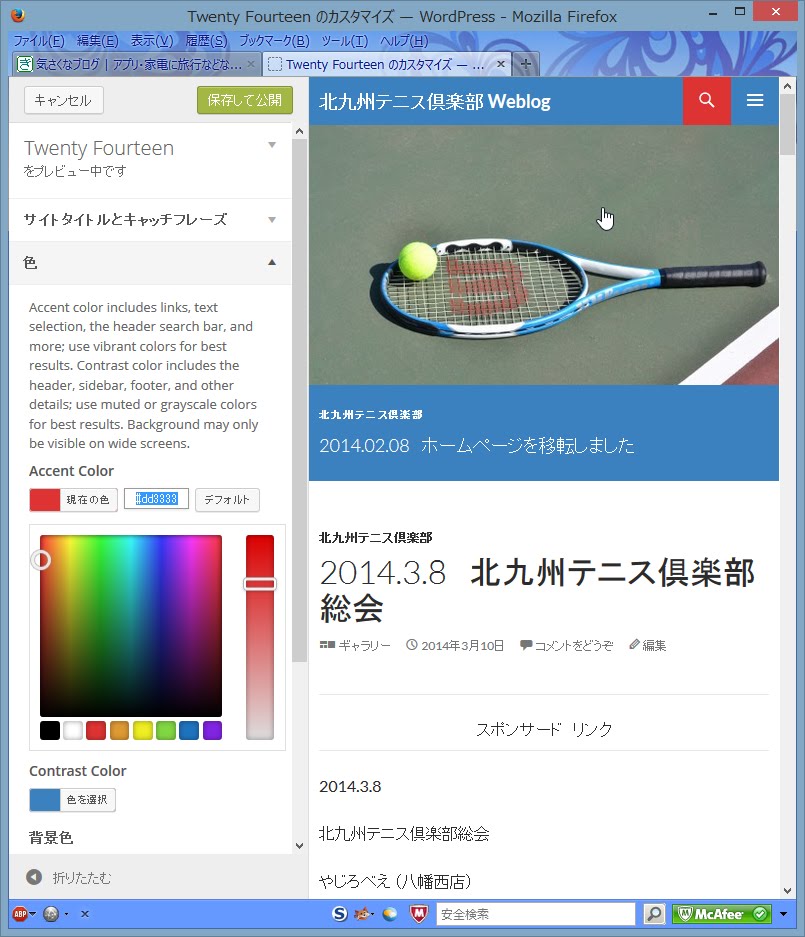
Task: Click the blue S icon in bottom toolbar
Action: click(339, 914)
